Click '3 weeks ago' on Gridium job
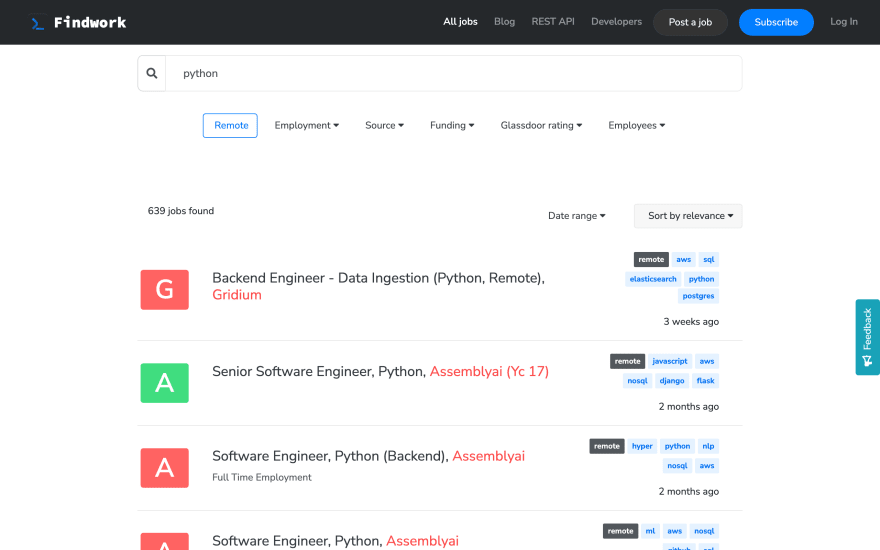The width and height of the screenshot is (880, 550). coord(691,322)
